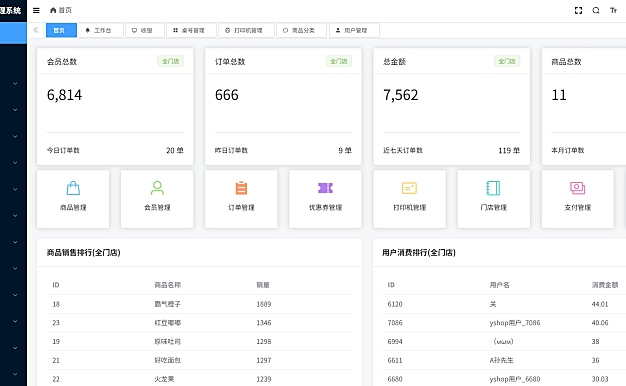626x386 pixels.
Task: Click the 消费金额 column header
Action: (x=605, y=285)
